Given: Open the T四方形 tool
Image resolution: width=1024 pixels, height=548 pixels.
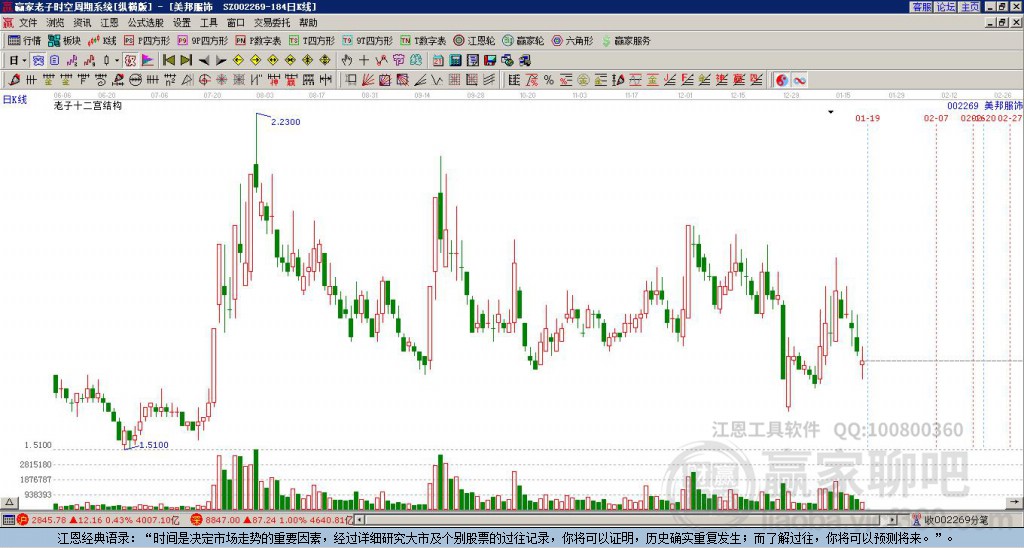Looking at the screenshot, I should coord(312,40).
